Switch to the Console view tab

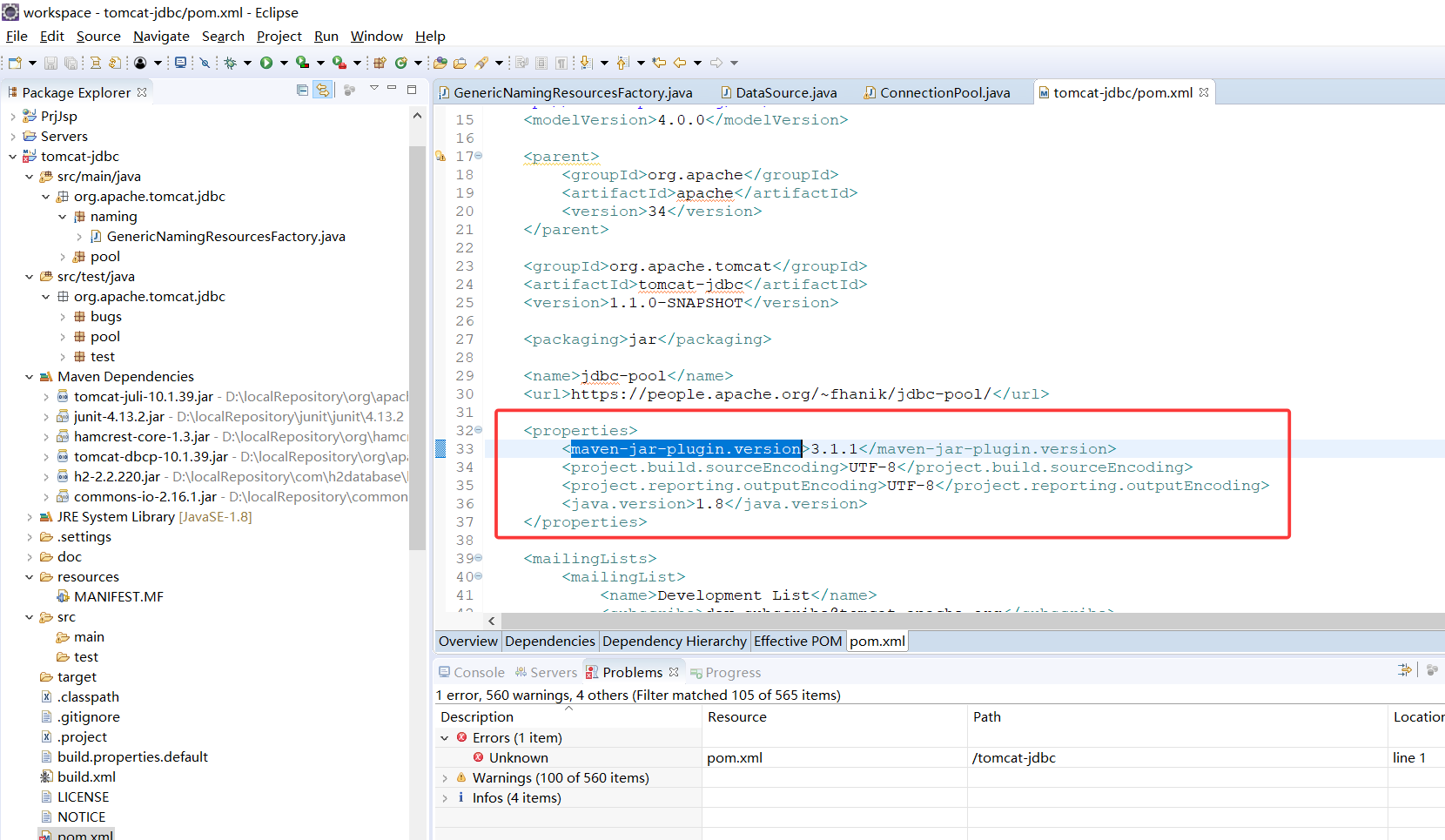coord(471,672)
